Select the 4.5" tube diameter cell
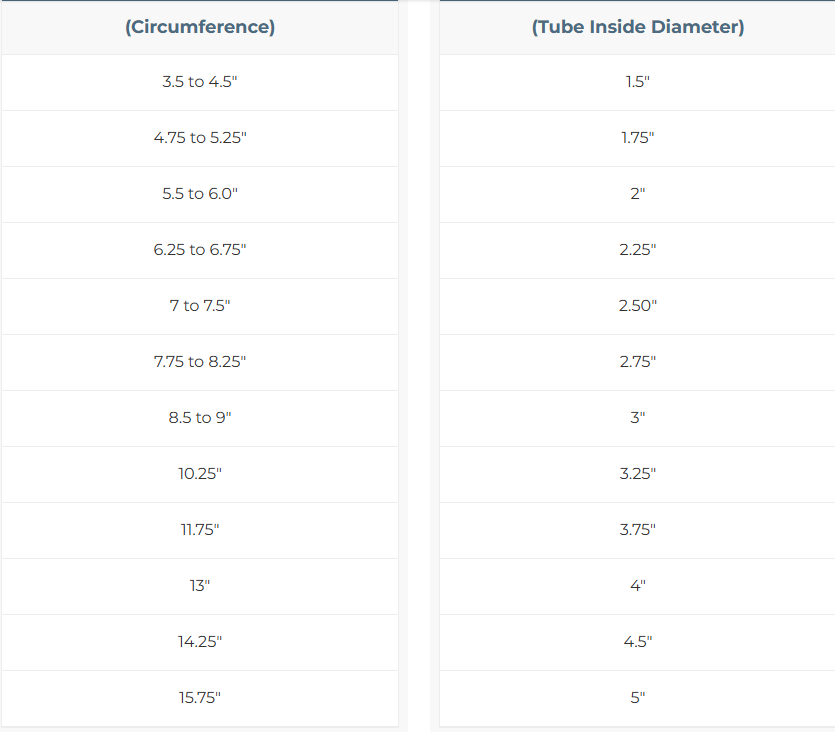 coord(637,642)
